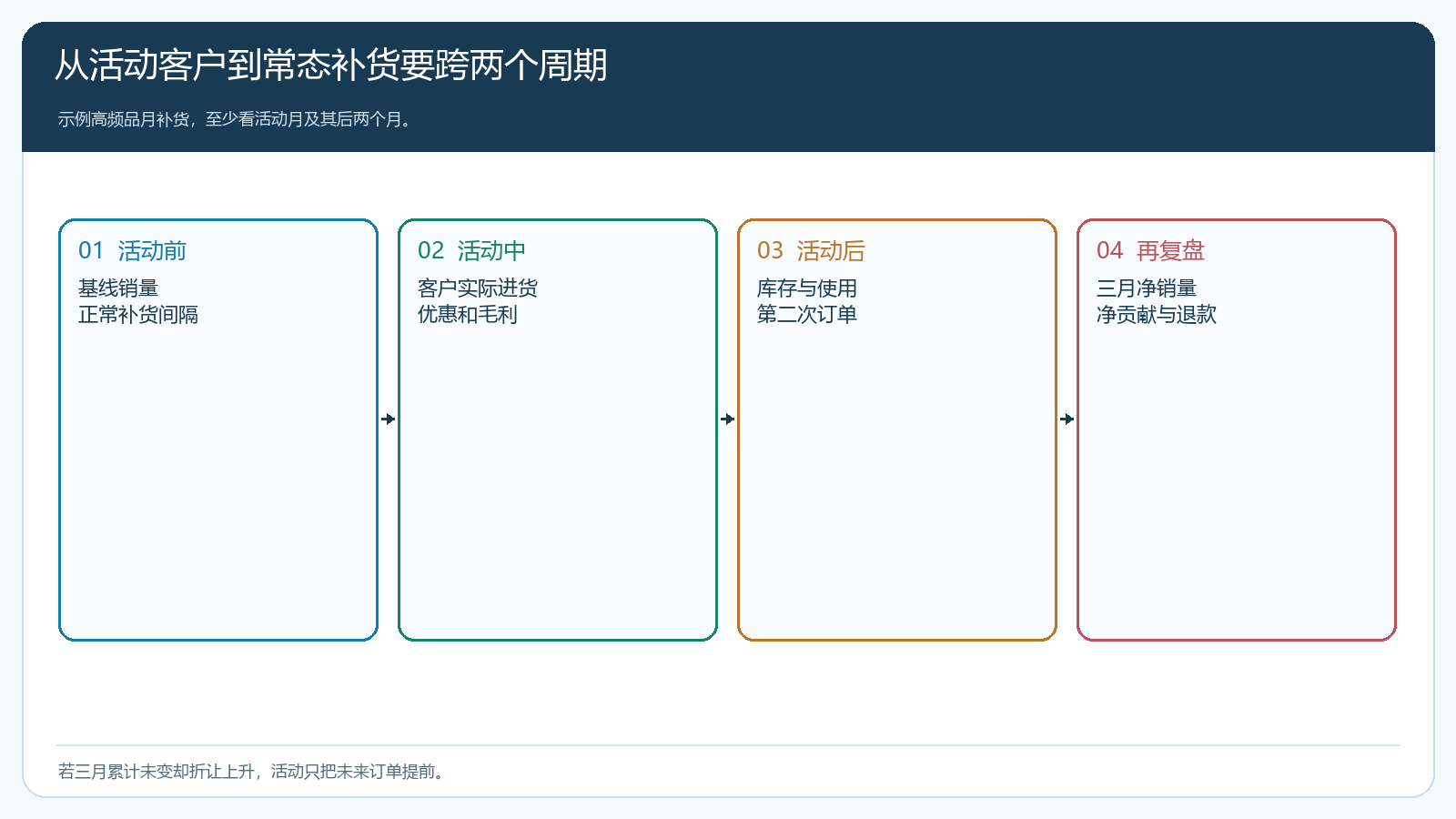Select the text 库存与使用

click(807, 288)
